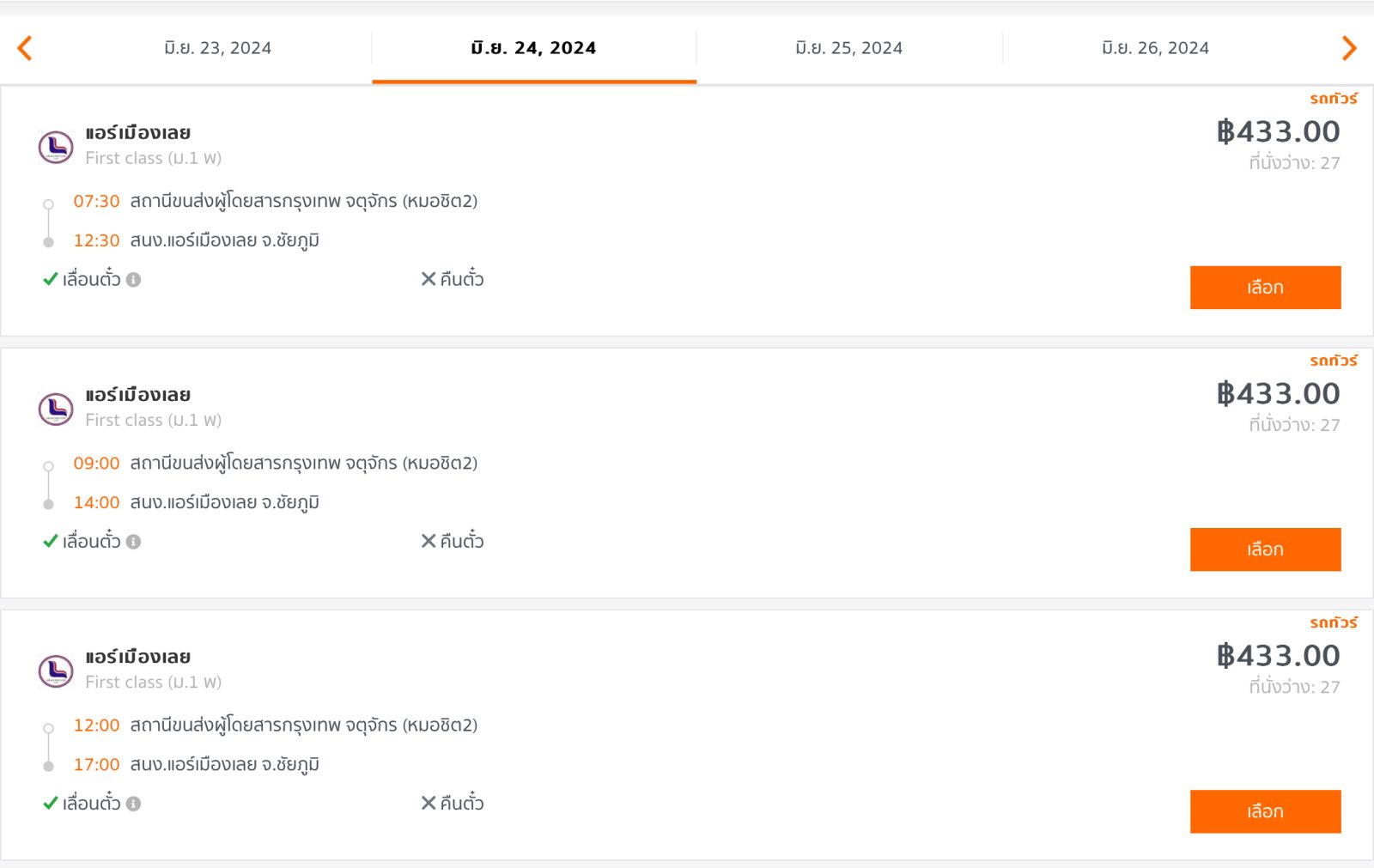
Task: Open the reschedule info icon on the 09:00 trip
Action: coord(133,542)
